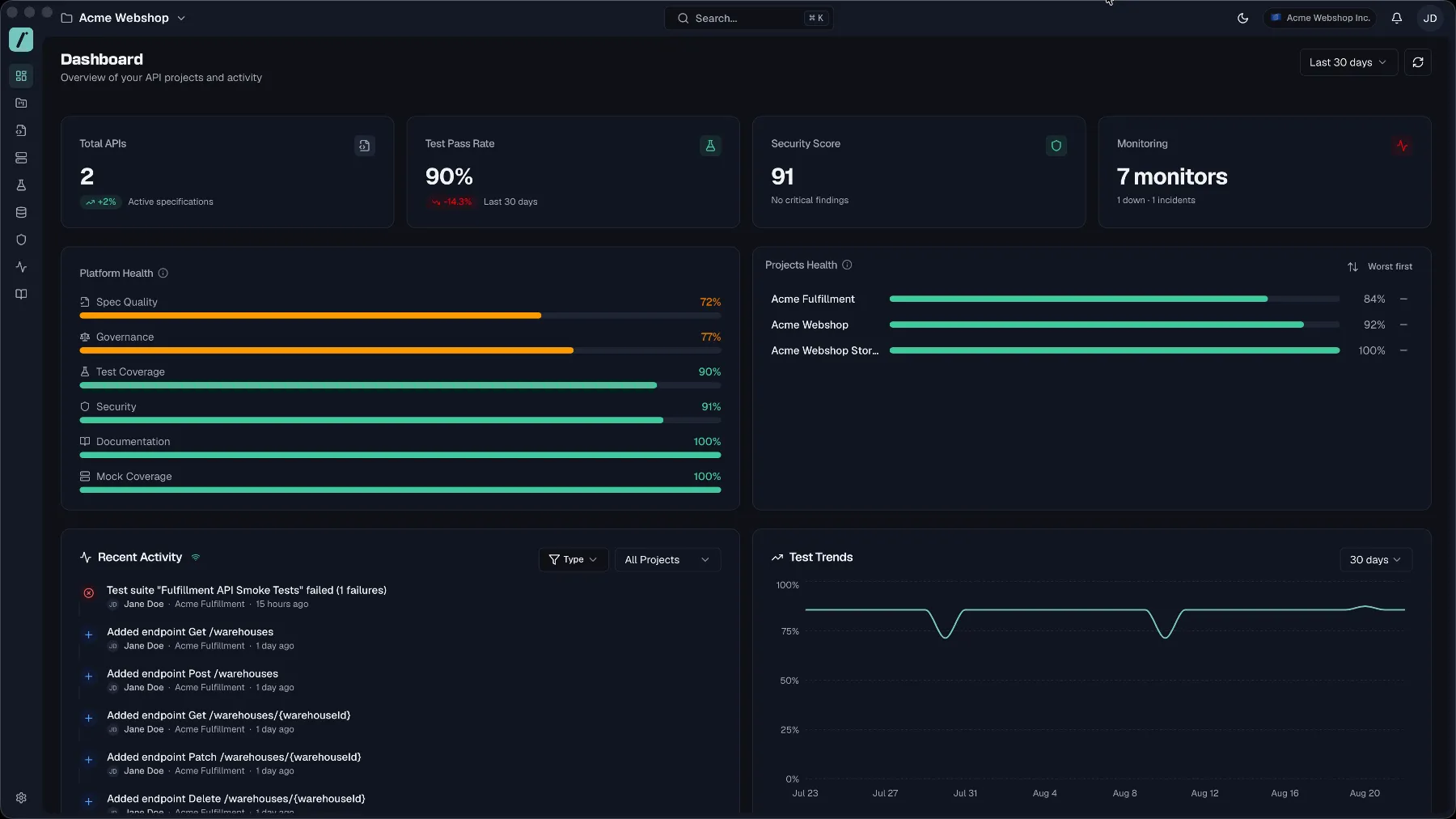Click the 90% test pass rate value
1456x819 pixels.
click(x=449, y=176)
